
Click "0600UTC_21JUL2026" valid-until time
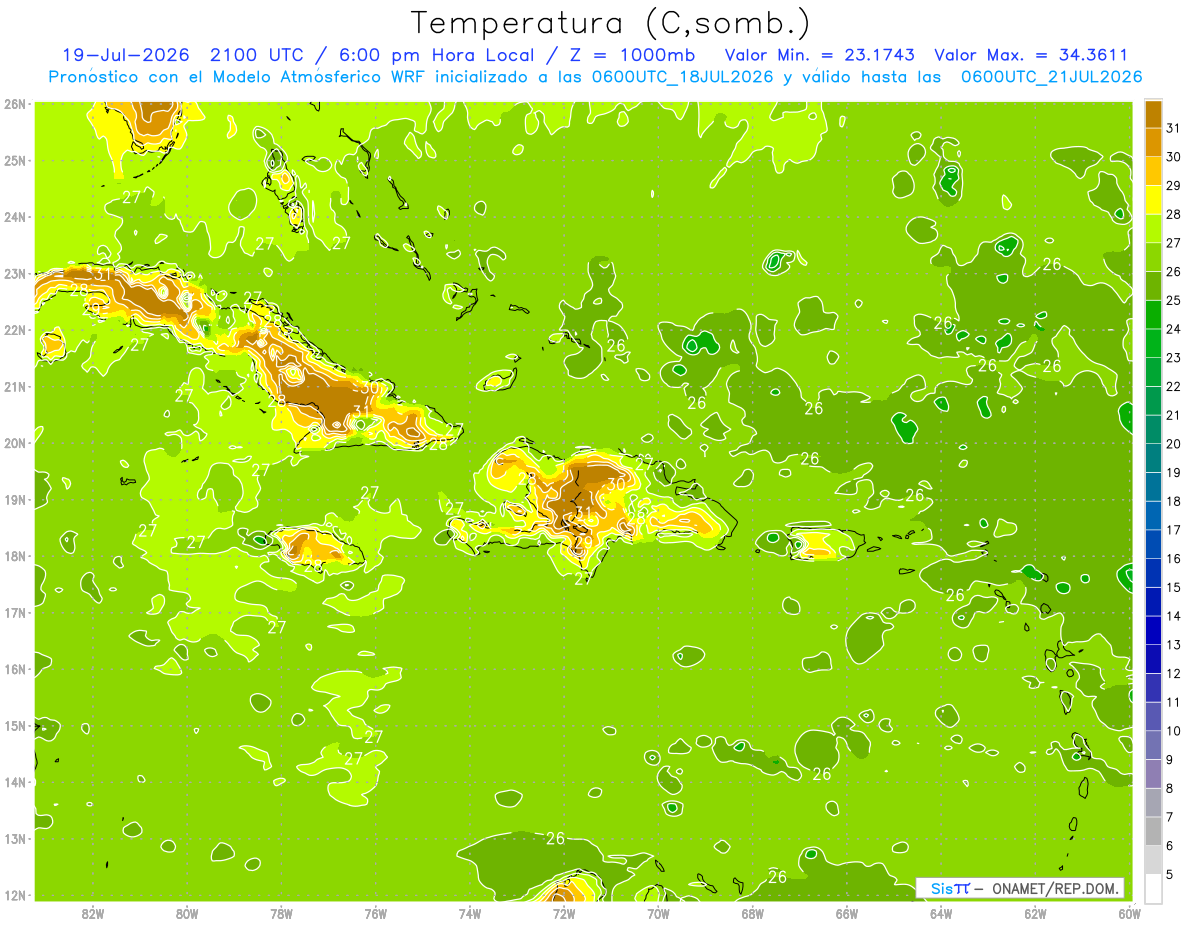(1051, 77)
